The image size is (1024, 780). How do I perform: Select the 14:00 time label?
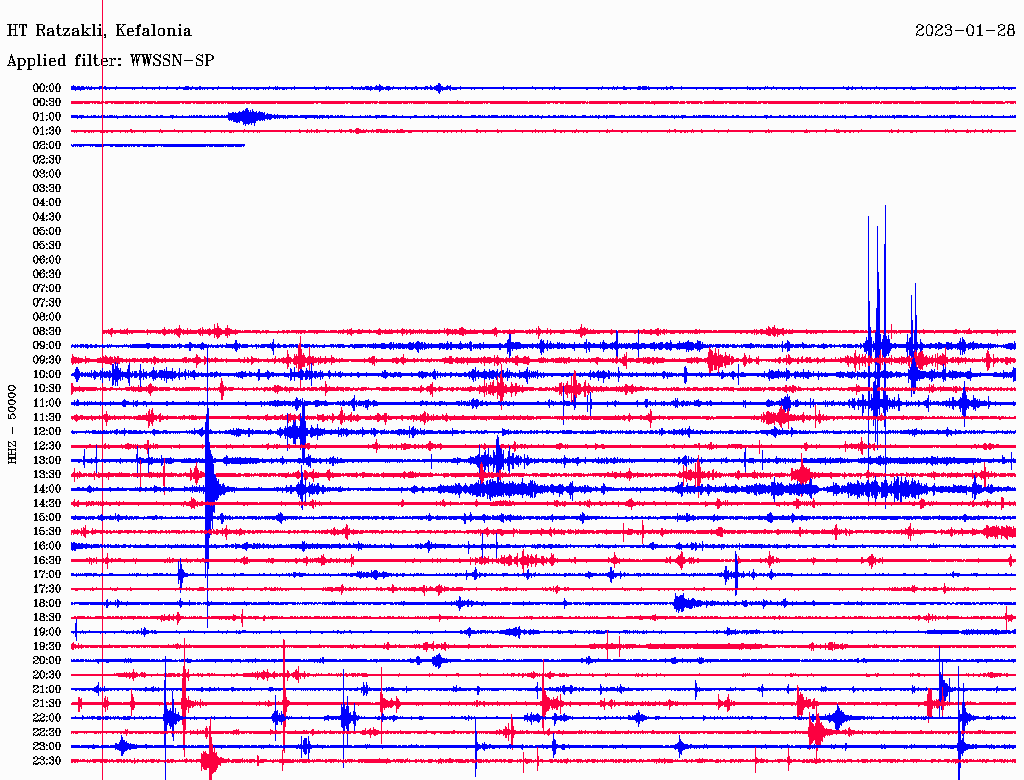(x=47, y=489)
